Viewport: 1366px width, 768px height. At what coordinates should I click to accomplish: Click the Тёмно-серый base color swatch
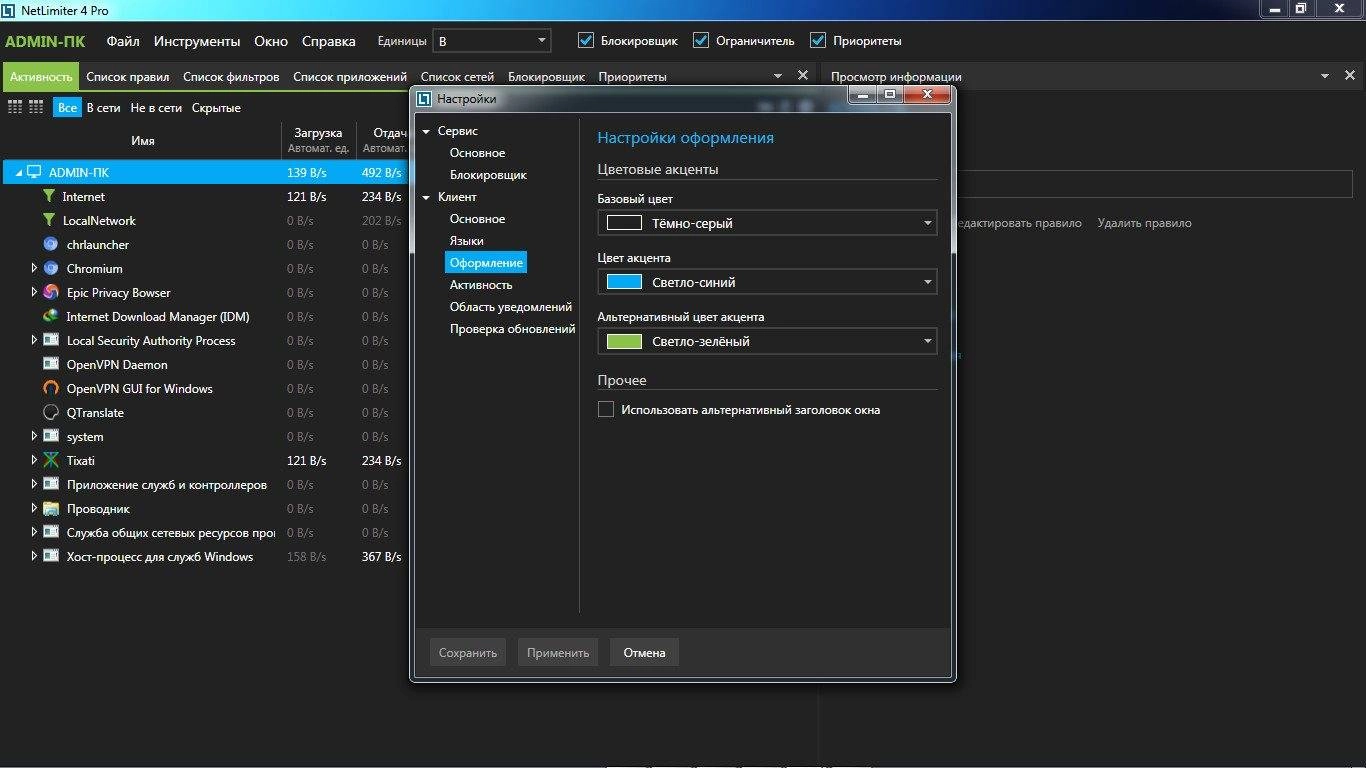tap(624, 223)
